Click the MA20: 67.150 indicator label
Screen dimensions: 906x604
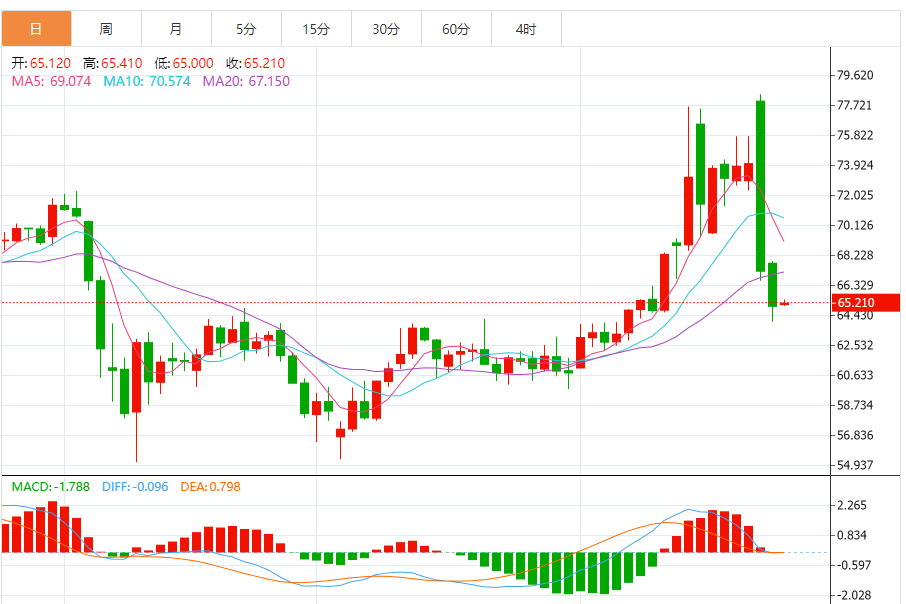(246, 81)
